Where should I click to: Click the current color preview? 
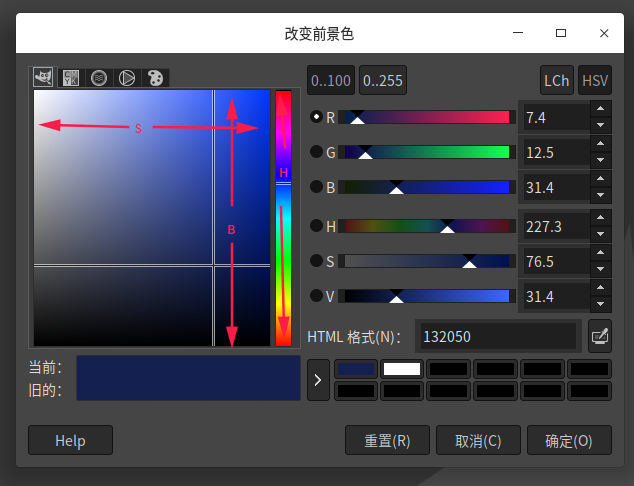(188, 367)
